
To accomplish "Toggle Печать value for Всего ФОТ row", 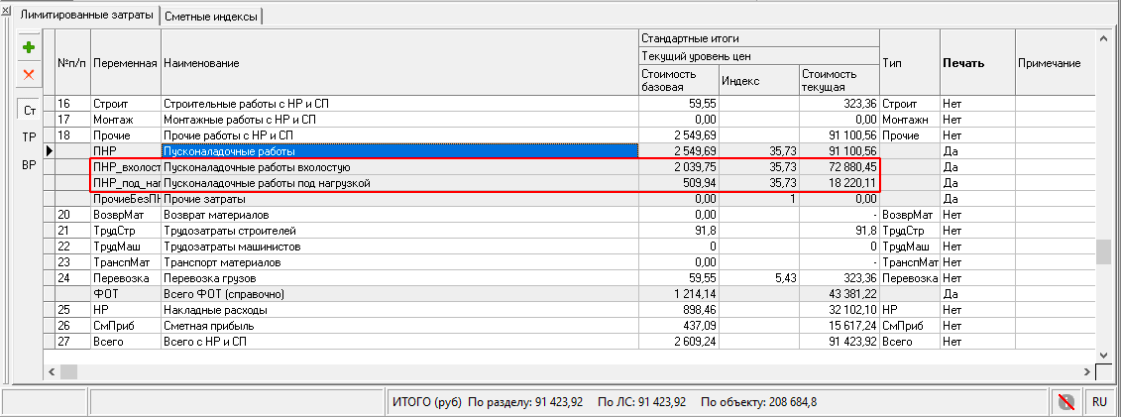I will (x=977, y=294).
